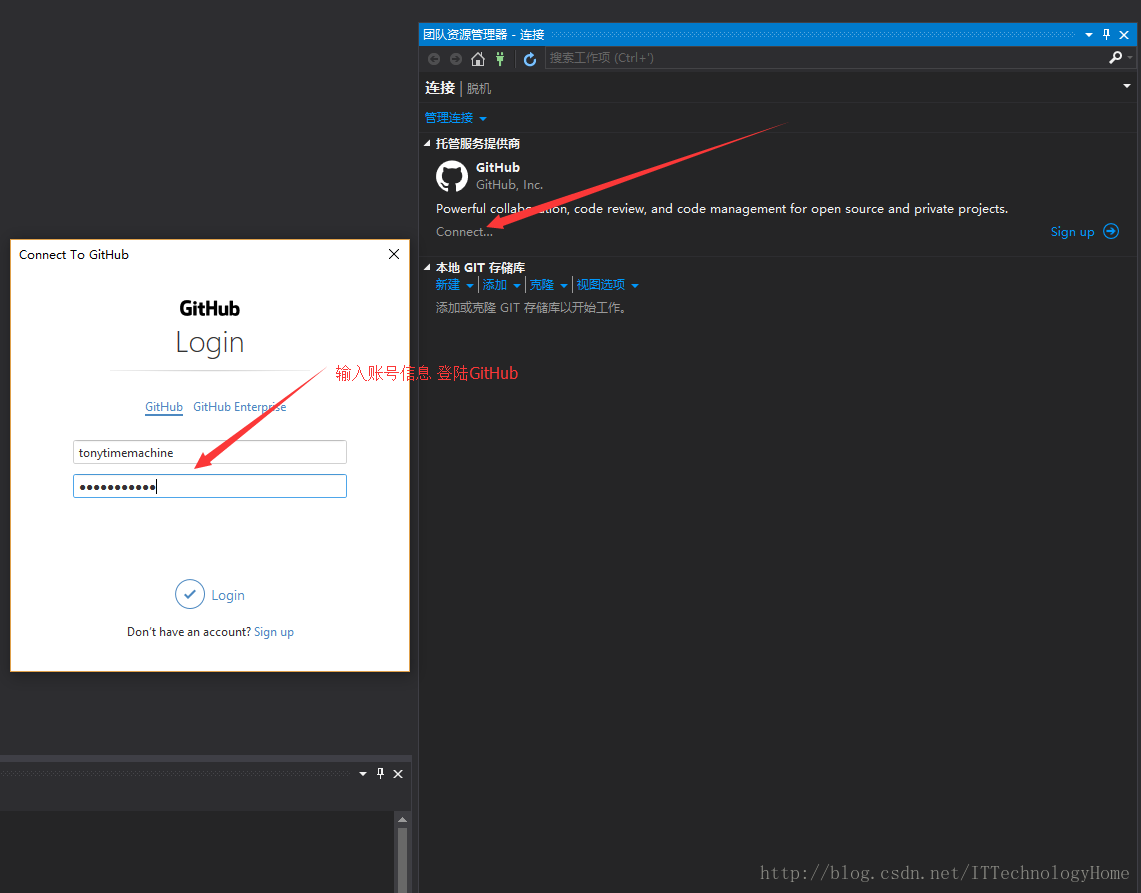This screenshot has height=893, width=1141.
Task: Collapse the 托管服务提供商 section
Action: [428, 143]
